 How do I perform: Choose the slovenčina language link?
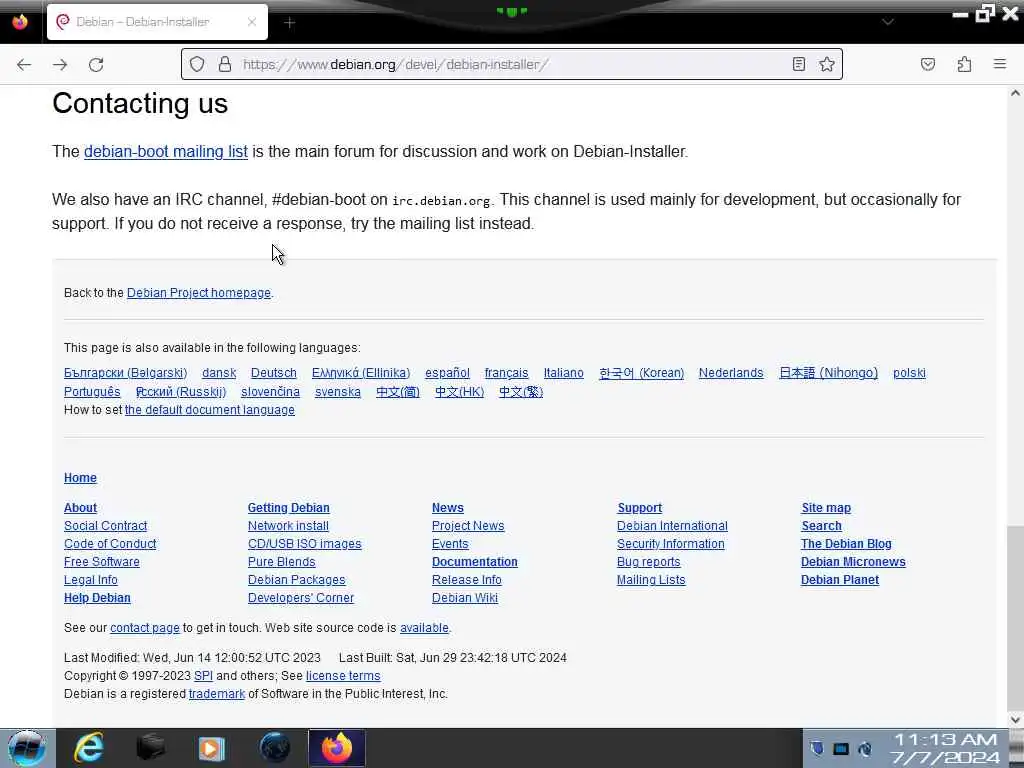pos(270,392)
